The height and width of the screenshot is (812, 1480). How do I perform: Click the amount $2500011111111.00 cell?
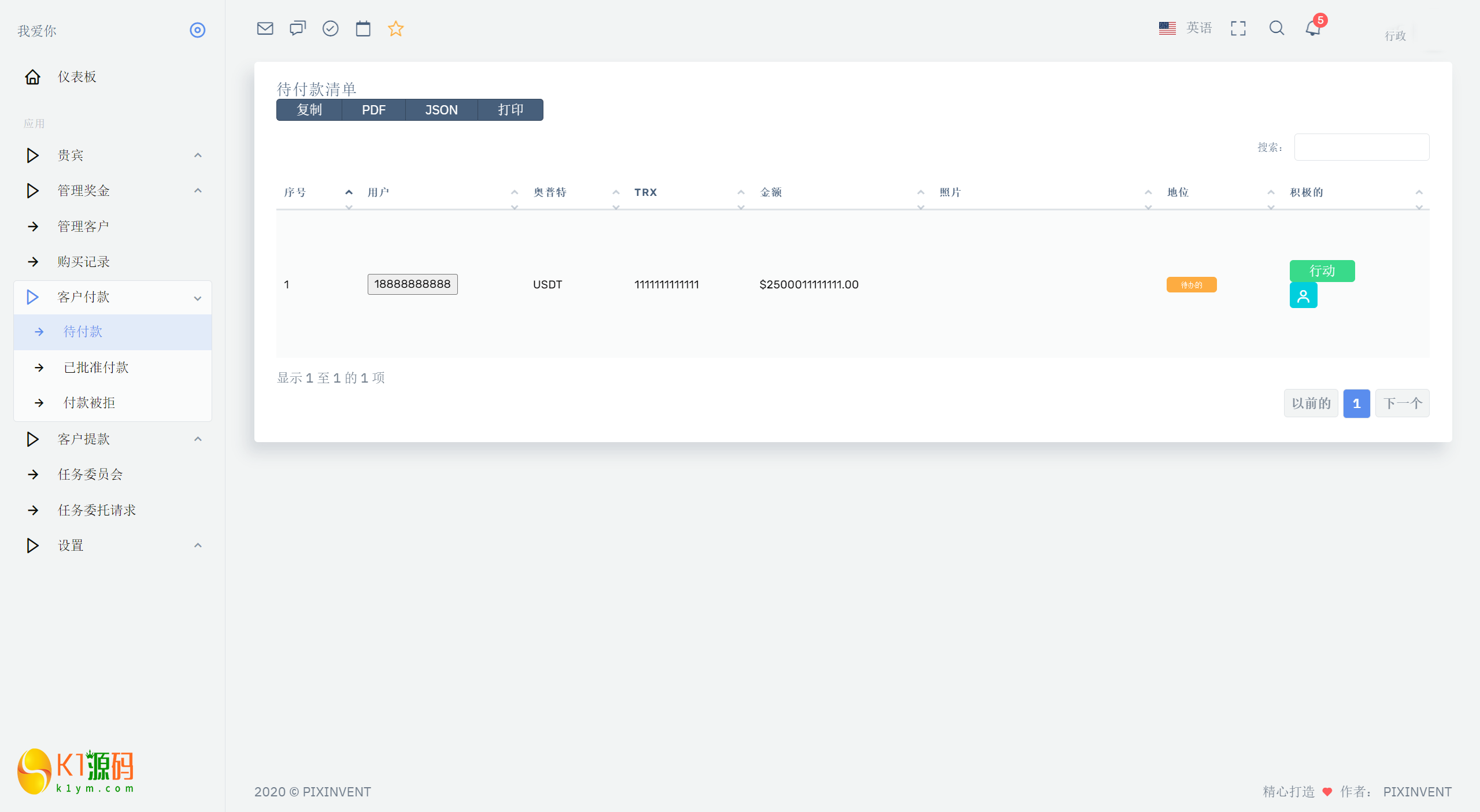click(809, 284)
